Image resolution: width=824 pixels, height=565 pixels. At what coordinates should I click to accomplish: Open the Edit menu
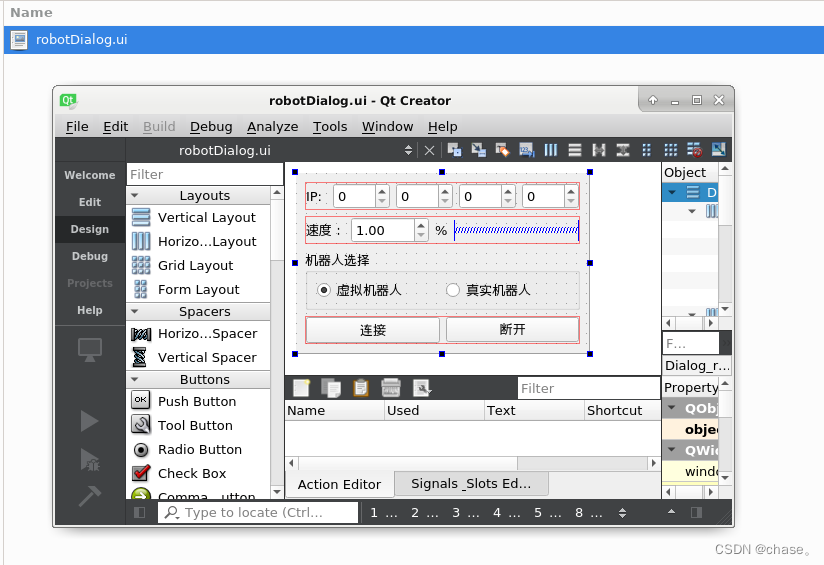click(x=116, y=127)
